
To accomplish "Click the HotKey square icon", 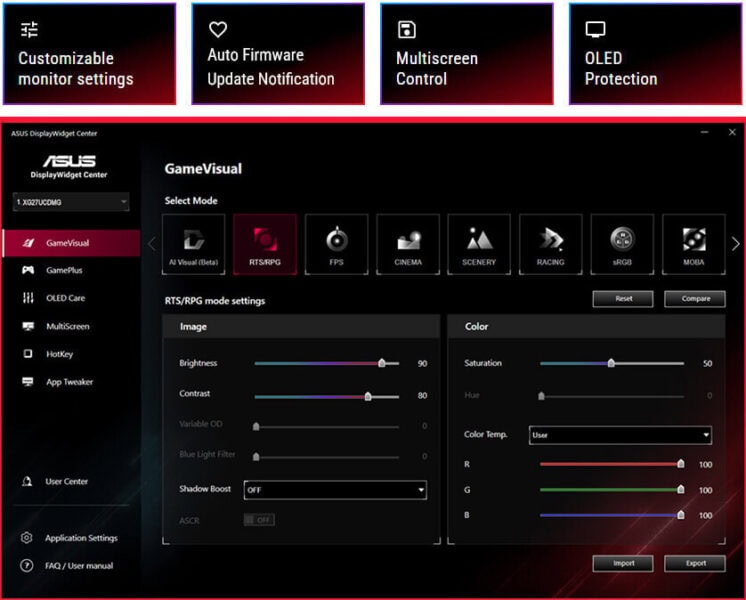I will tap(28, 354).
